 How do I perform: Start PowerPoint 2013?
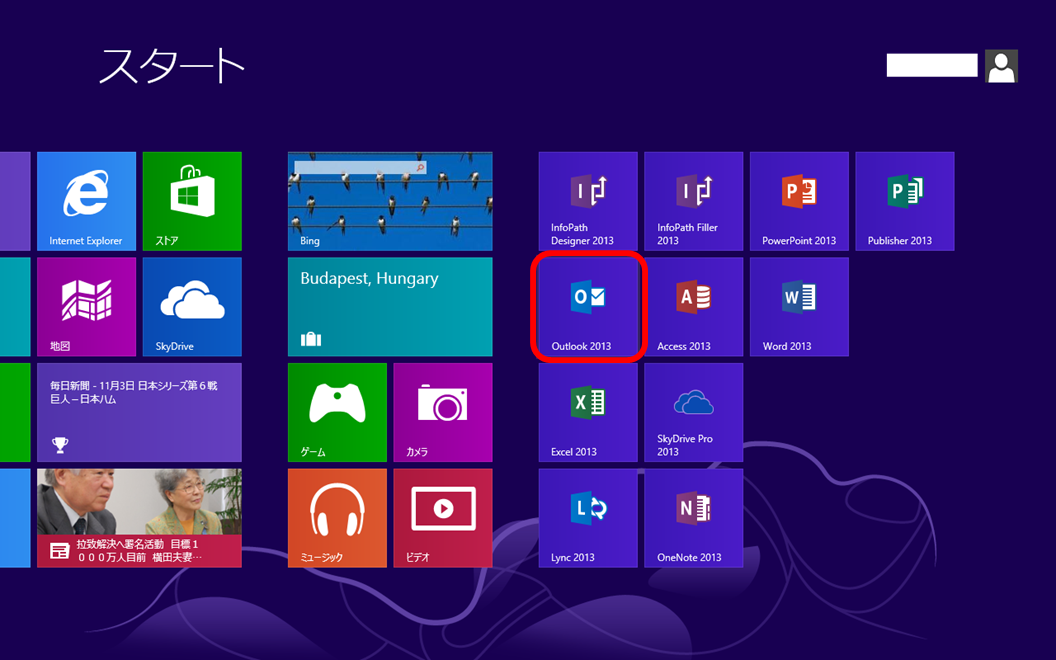tap(799, 201)
